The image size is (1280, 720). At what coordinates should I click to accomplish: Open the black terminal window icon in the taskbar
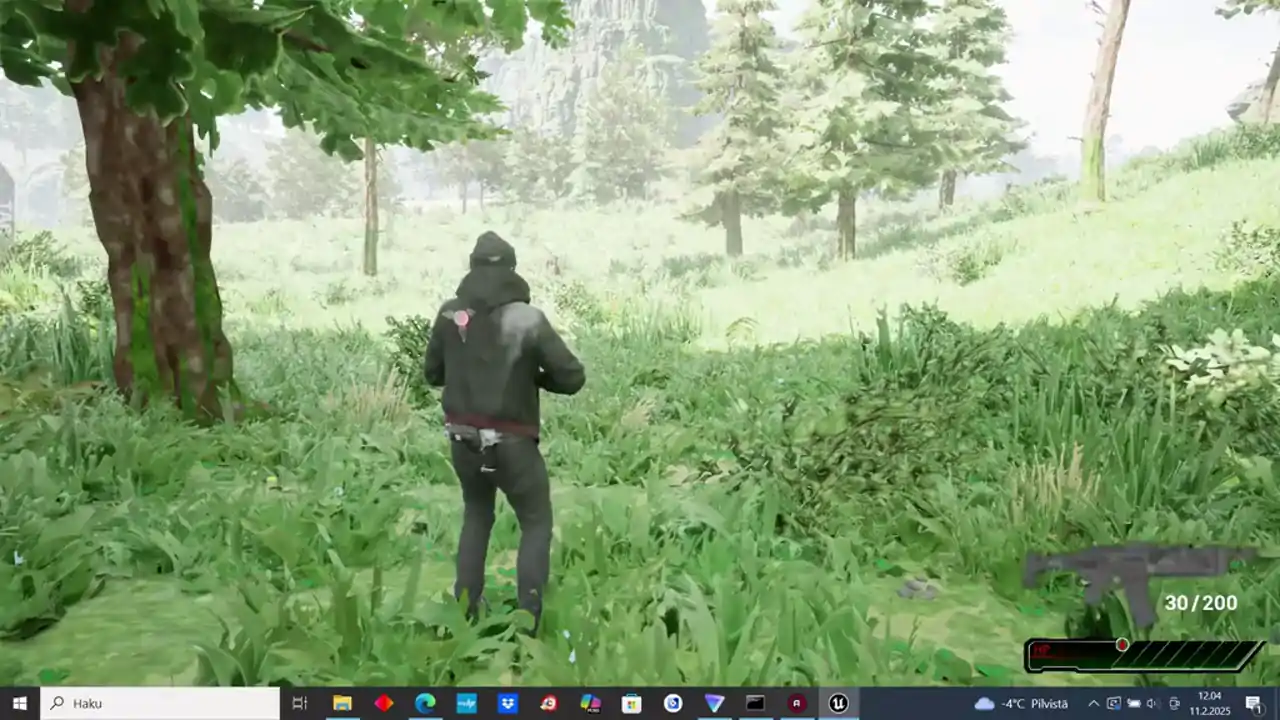[755, 703]
